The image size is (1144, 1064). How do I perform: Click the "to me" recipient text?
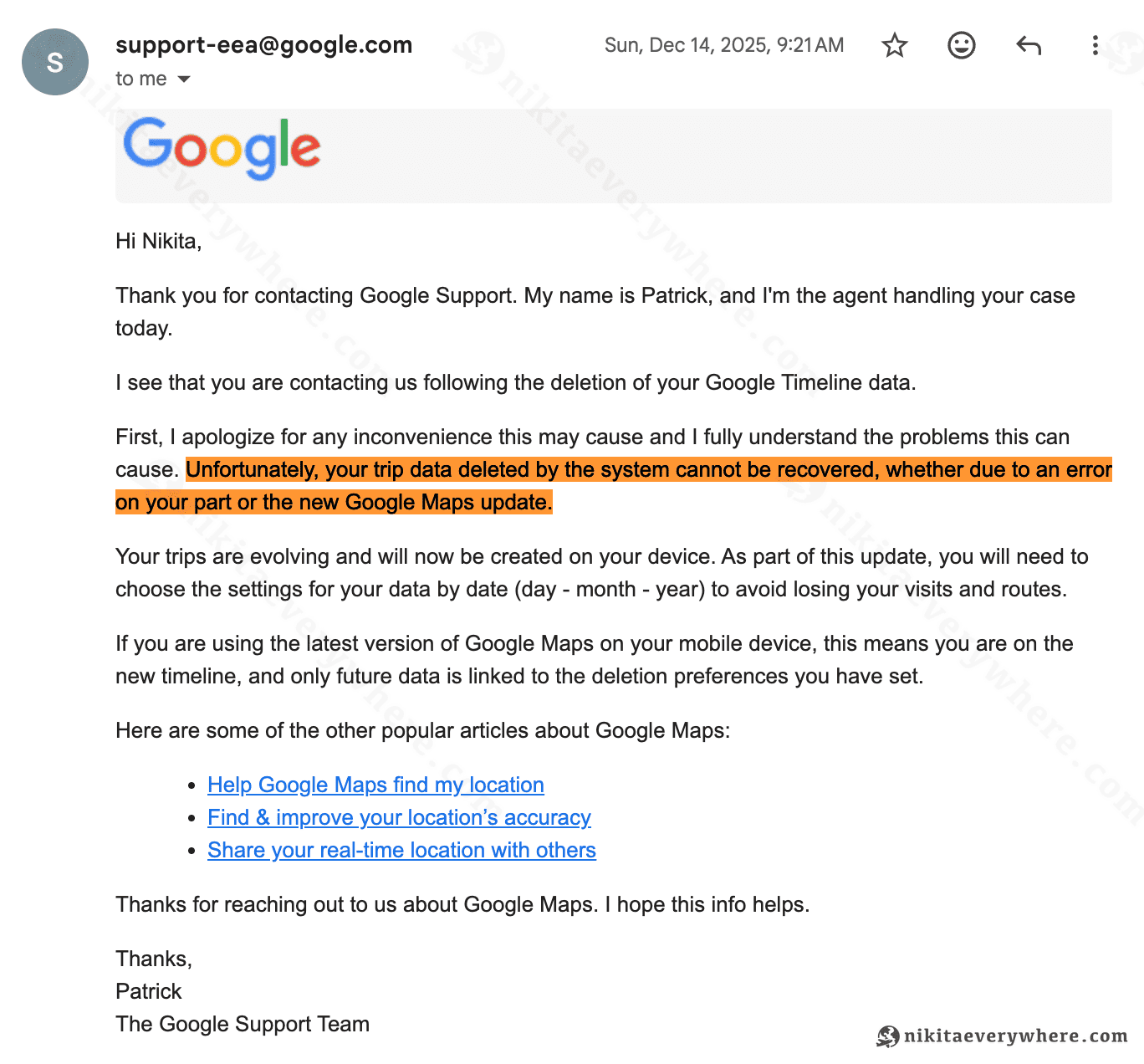pos(140,79)
